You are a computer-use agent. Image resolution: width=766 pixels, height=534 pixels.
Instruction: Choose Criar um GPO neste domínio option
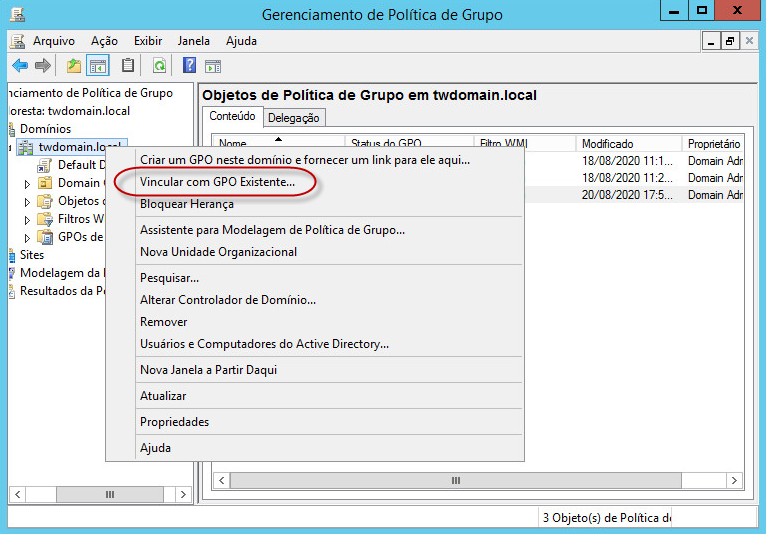coord(305,160)
